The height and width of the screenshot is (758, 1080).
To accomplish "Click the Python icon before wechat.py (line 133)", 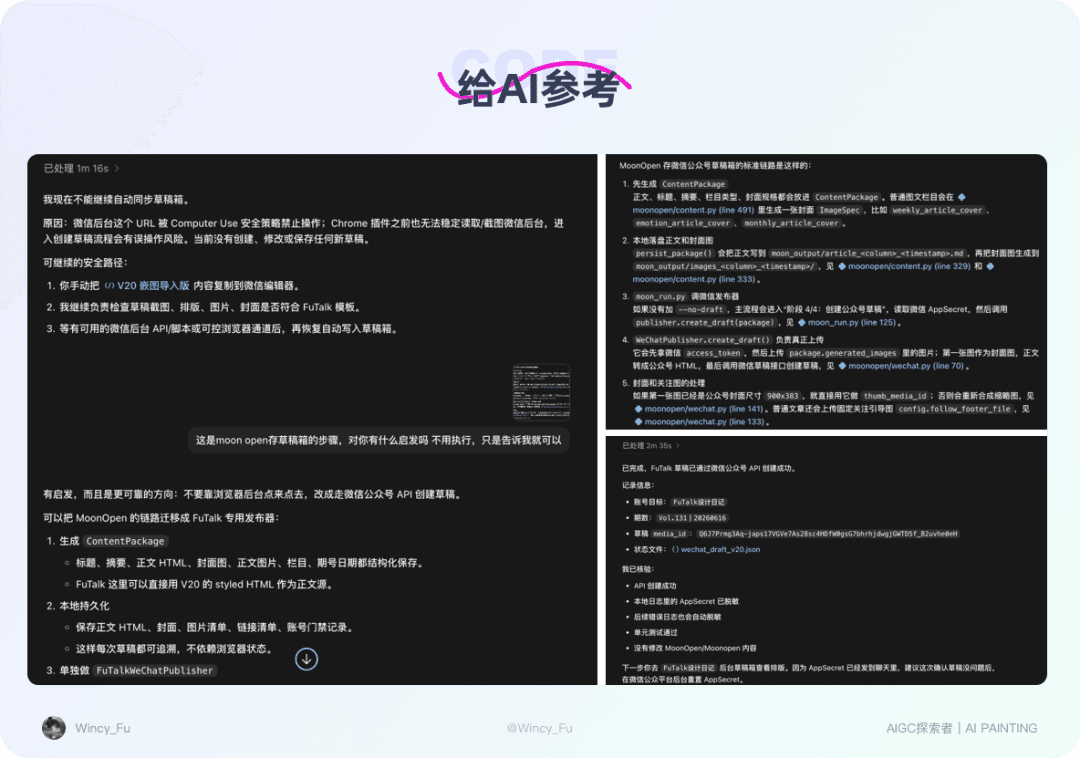I will pyautogui.click(x=638, y=422).
